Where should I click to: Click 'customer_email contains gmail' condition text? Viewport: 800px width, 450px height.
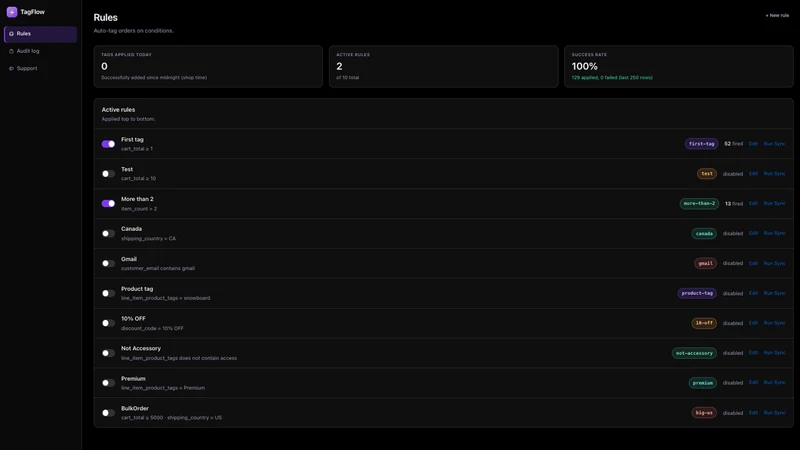(x=158, y=268)
